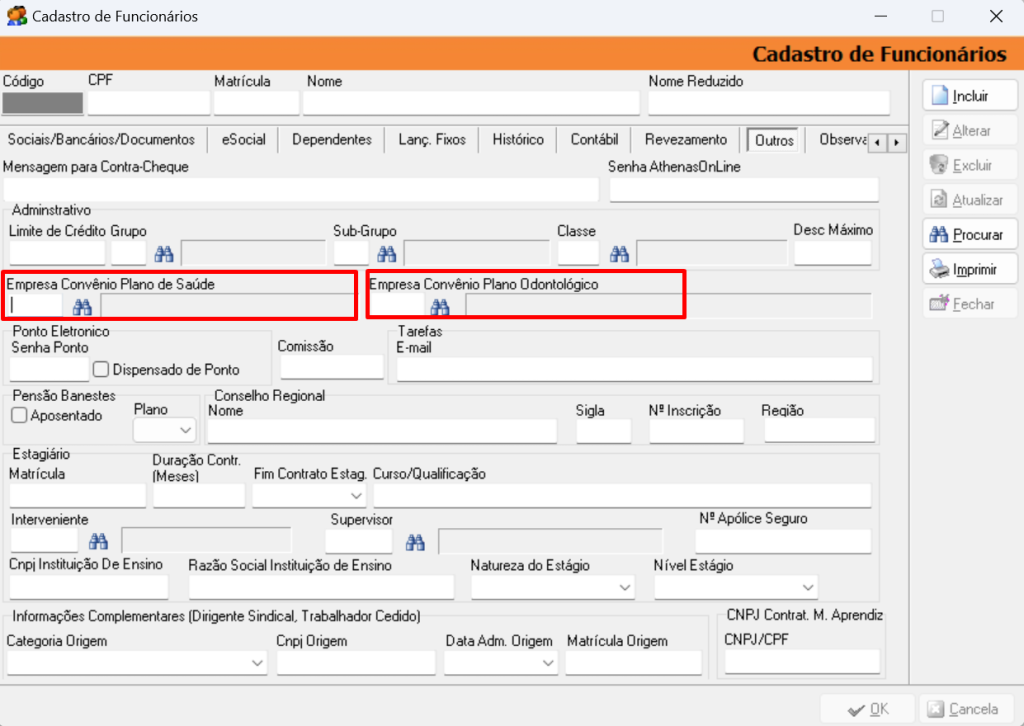Focus the CPF input field
Image resolution: width=1024 pixels, height=726 pixels.
pyautogui.click(x=149, y=103)
